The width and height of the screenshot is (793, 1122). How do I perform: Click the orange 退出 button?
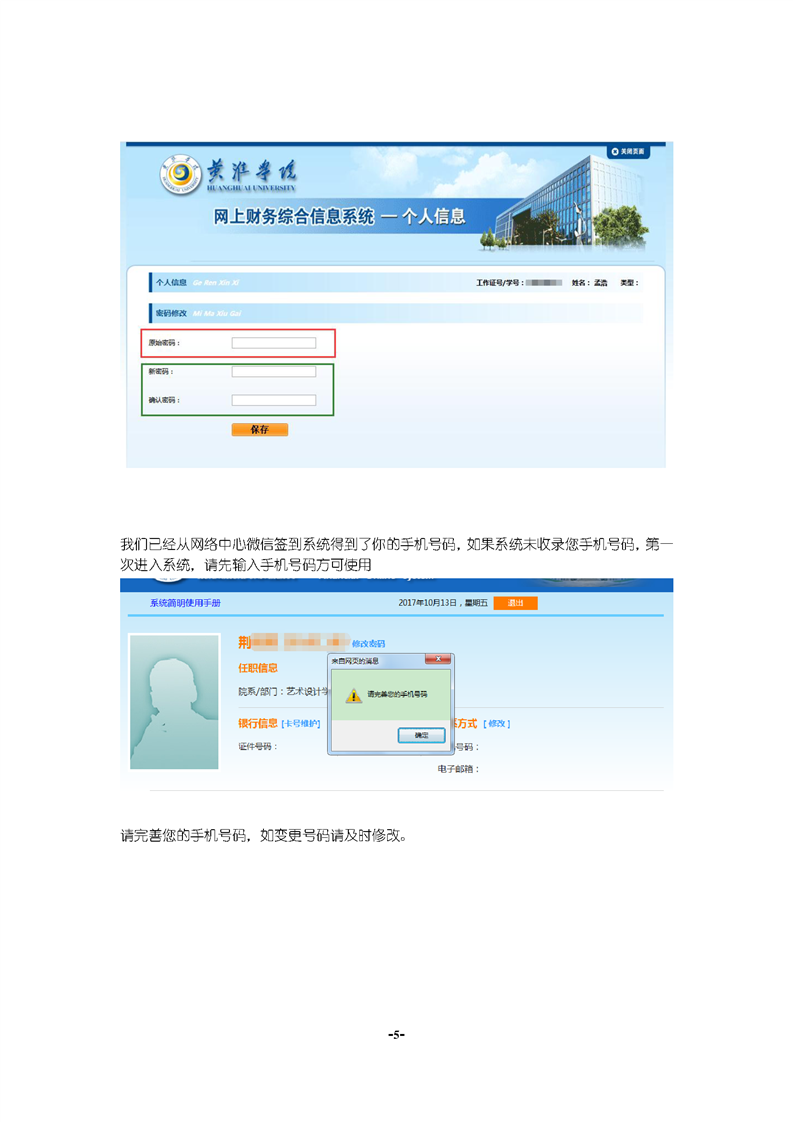coord(515,603)
